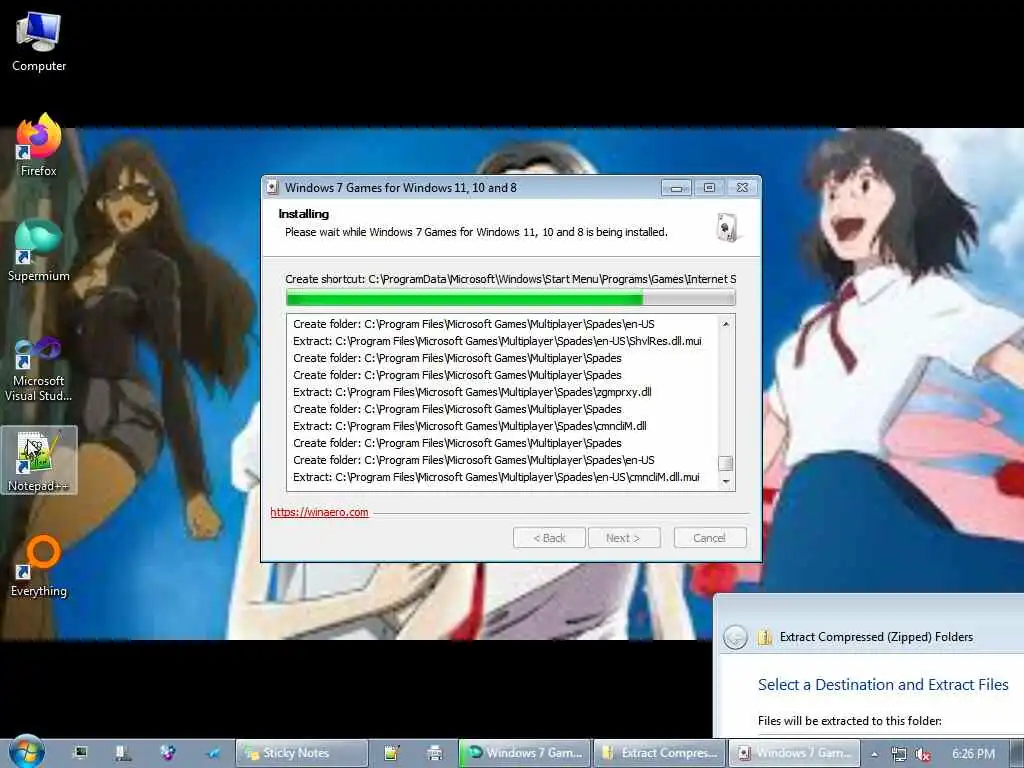Click the back arrow in the Extract Compressed window
This screenshot has height=768, width=1024.
[x=735, y=637]
